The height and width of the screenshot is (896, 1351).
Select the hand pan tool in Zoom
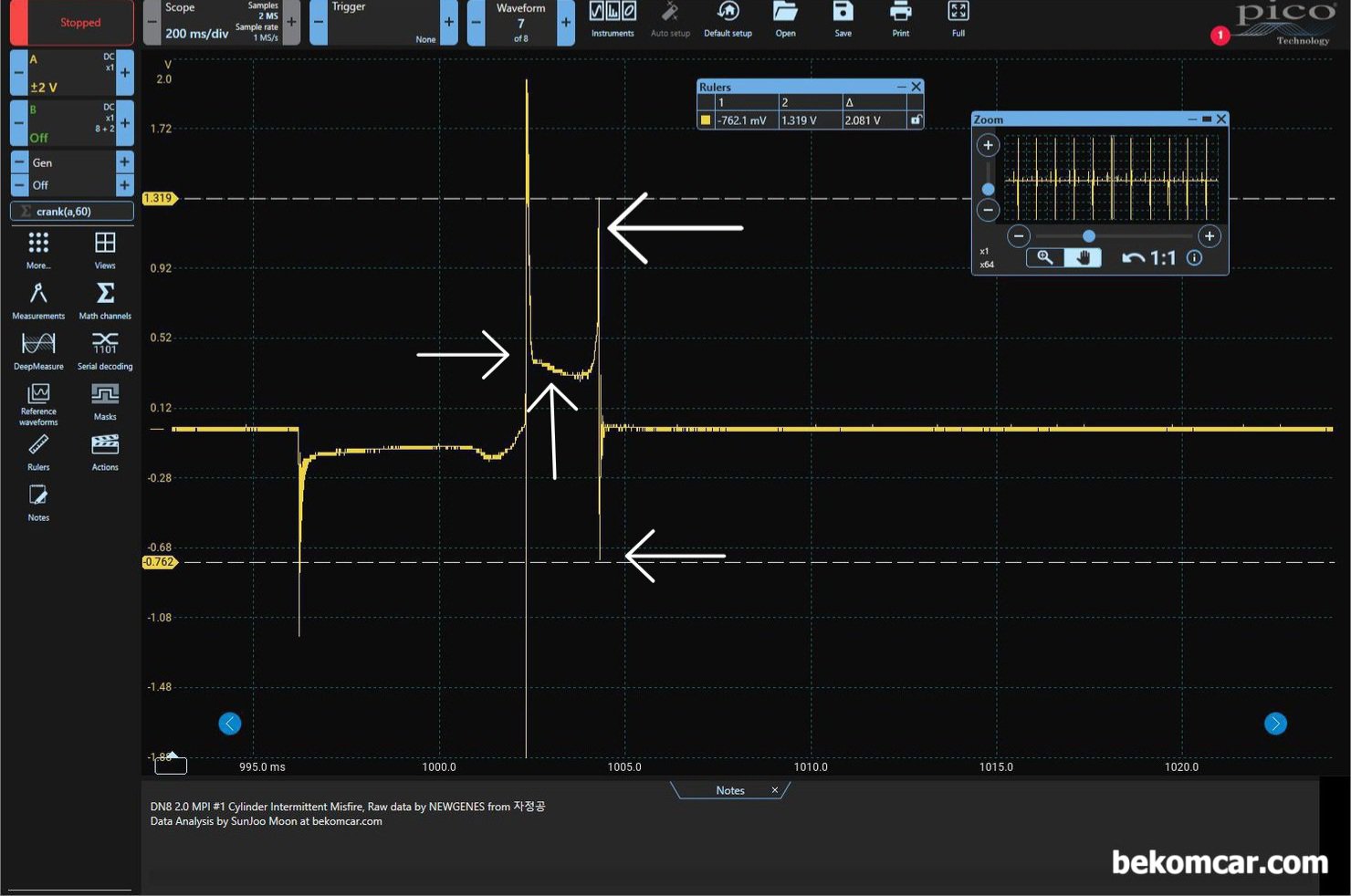coord(1084,258)
